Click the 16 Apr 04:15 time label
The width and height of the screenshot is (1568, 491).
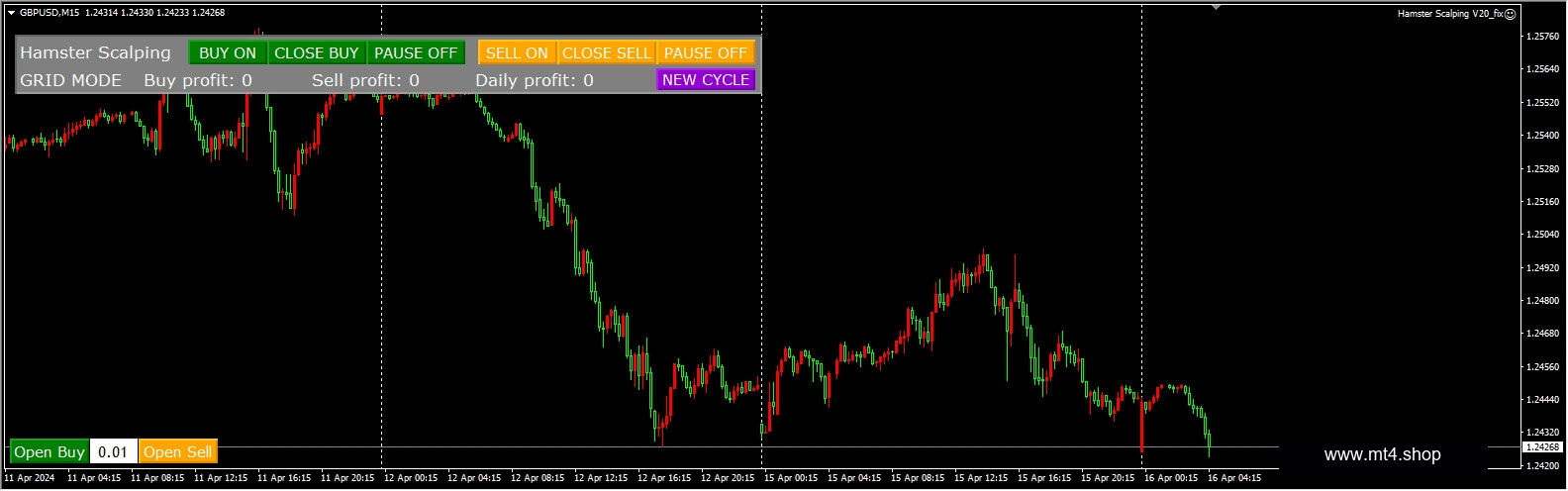1234,478
